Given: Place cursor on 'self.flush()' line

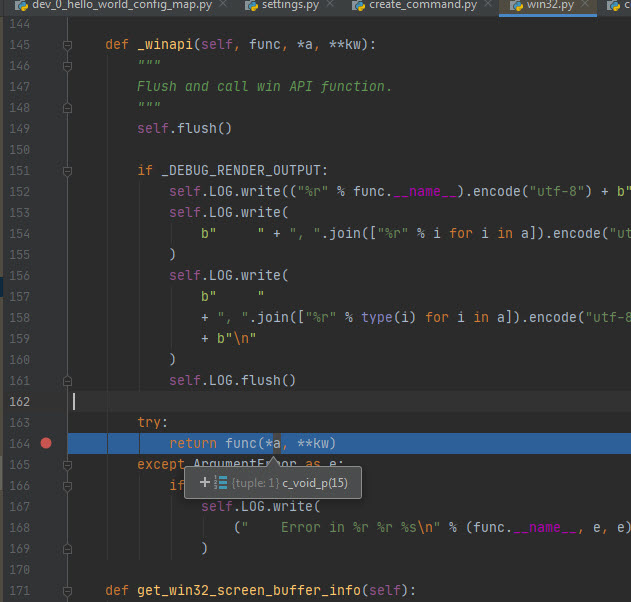Looking at the screenshot, I should [x=184, y=128].
